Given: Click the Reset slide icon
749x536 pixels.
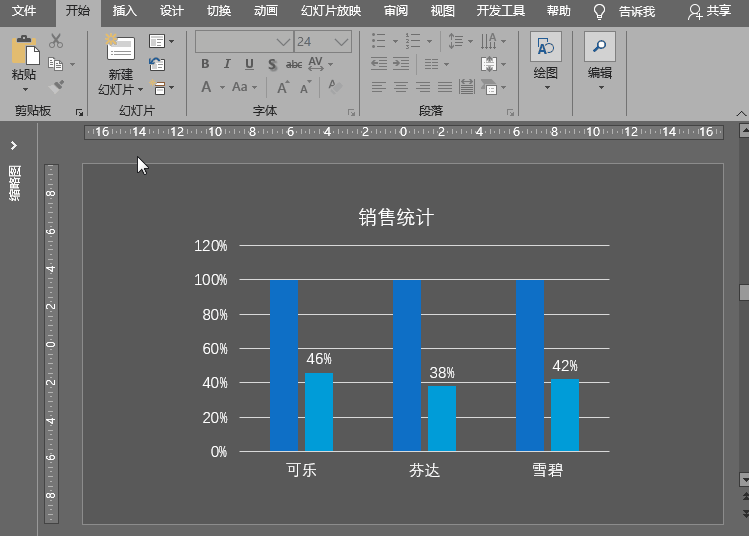Looking at the screenshot, I should (x=157, y=64).
